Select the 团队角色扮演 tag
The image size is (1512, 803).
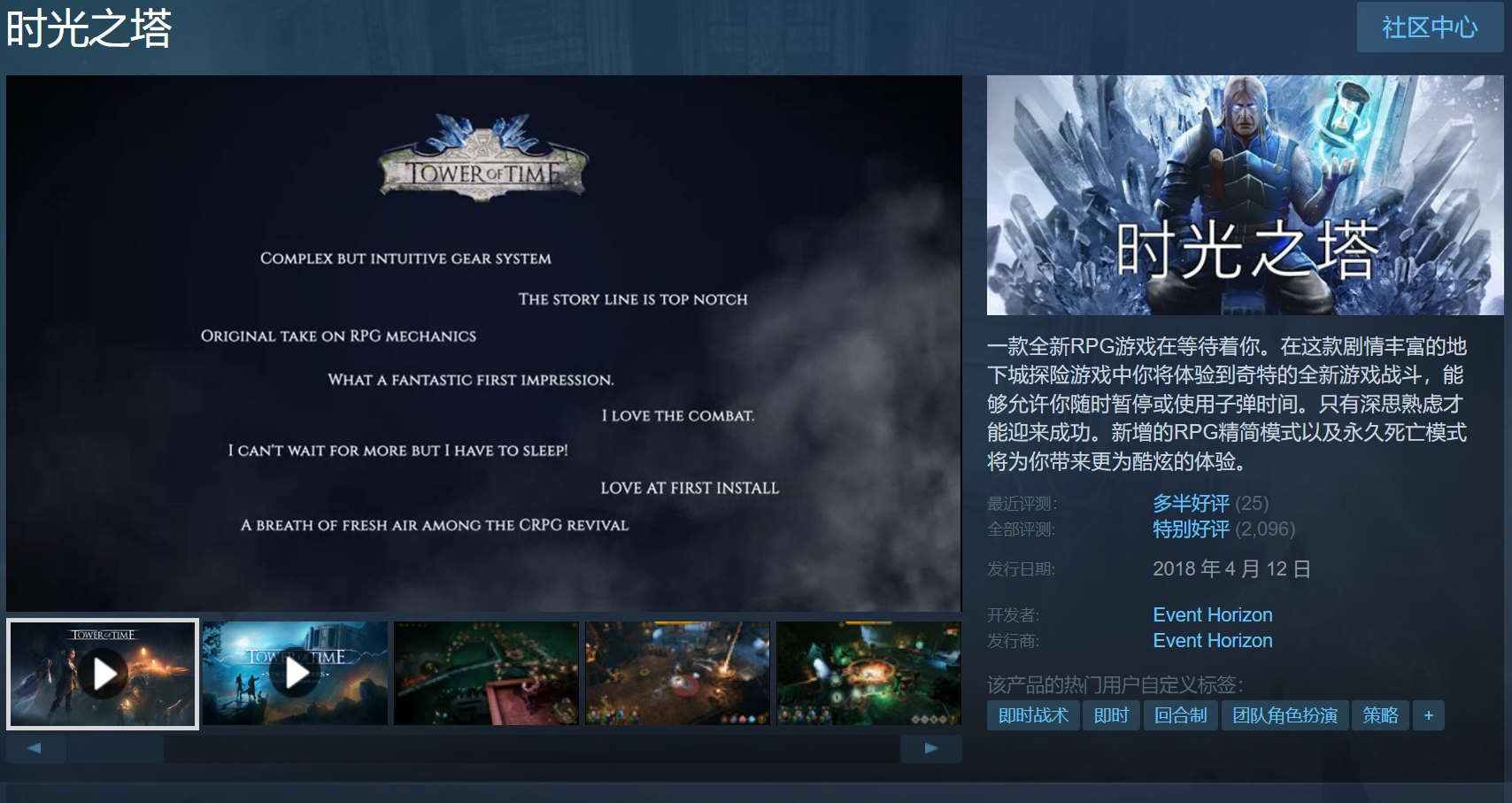(x=1284, y=715)
